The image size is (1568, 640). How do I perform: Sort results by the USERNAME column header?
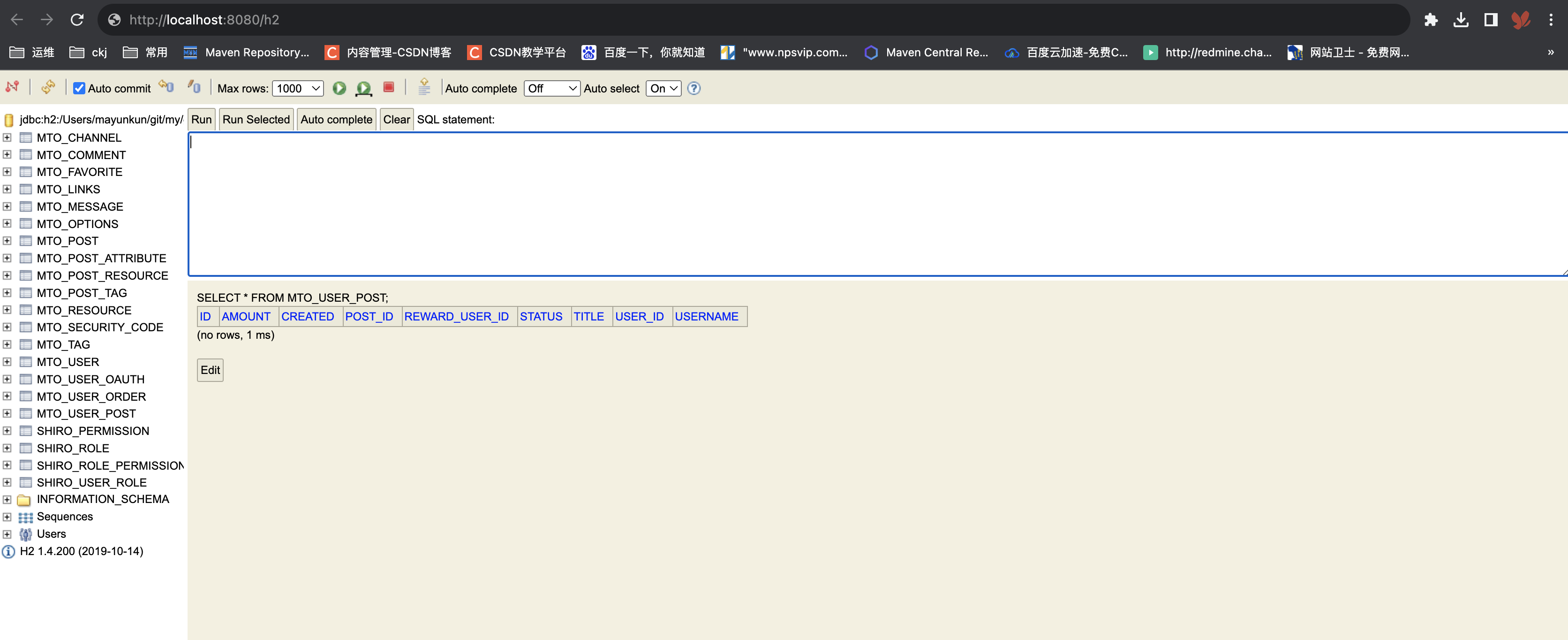[x=707, y=316]
